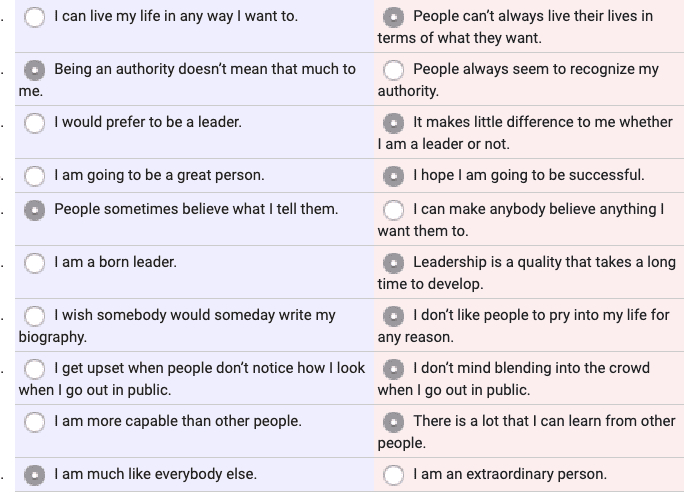Select 'I get upset when people don't notice'
The image size is (685, 494).
(35, 369)
